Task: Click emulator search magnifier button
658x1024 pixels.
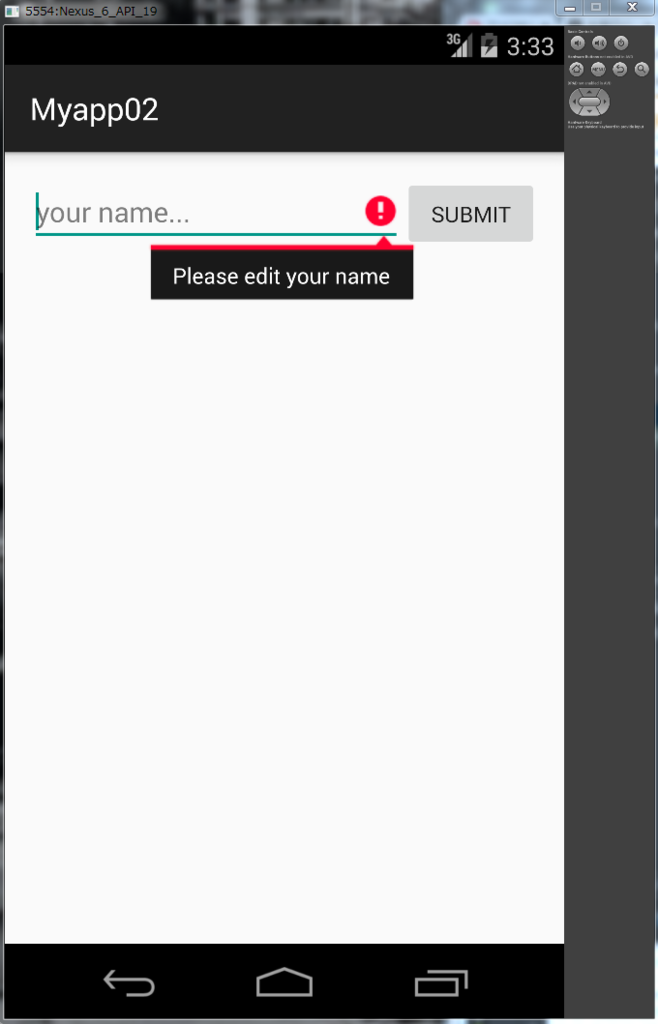Action: coord(642,69)
